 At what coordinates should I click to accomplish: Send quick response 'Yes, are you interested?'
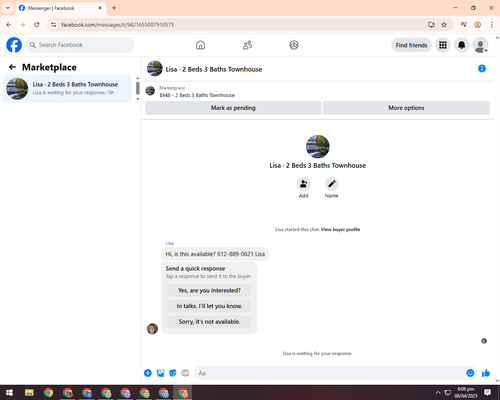pos(209,290)
